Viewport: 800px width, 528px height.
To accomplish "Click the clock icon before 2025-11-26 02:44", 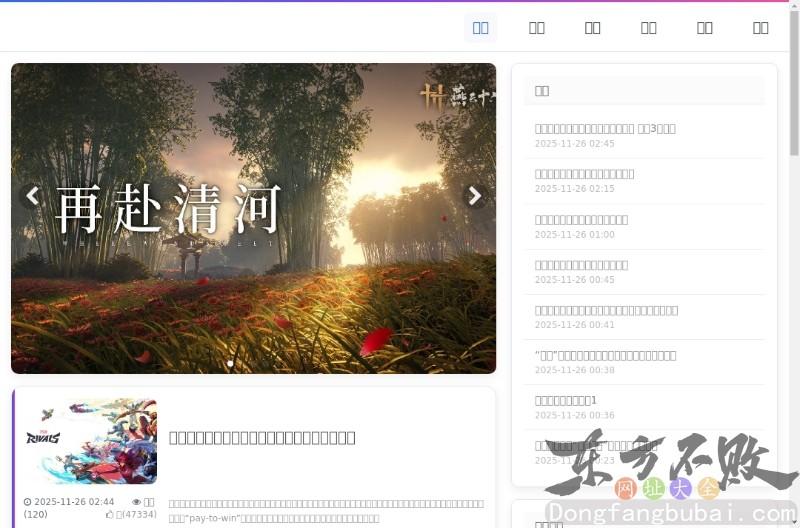I will pos(28,502).
